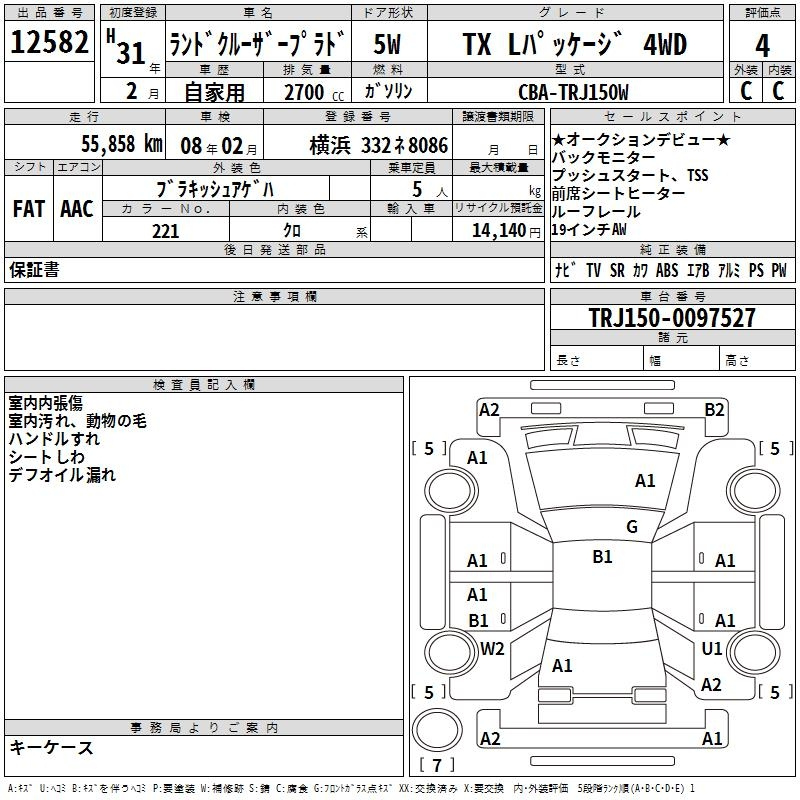Click the B1 roof mark on diagram

pyautogui.click(x=603, y=557)
